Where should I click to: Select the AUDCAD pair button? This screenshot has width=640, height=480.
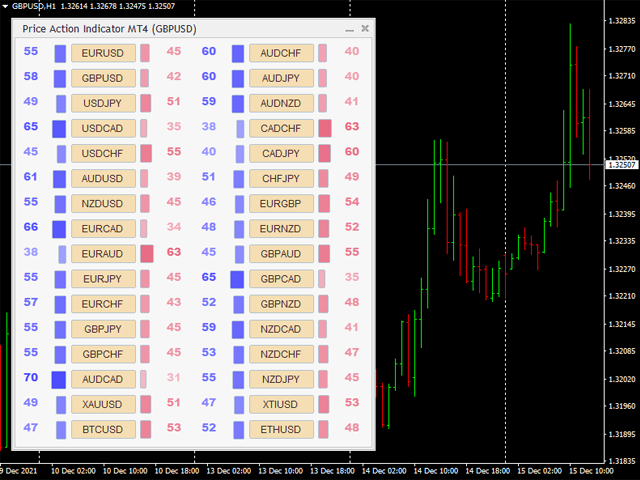103,379
